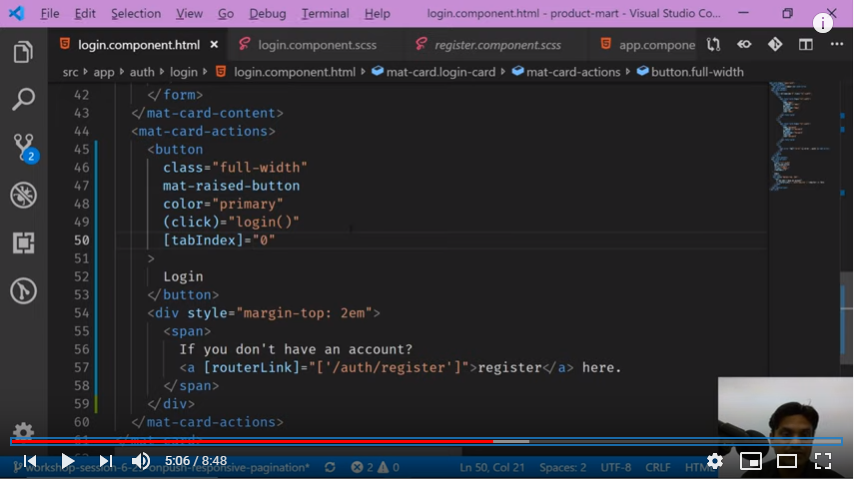Click the YouTube info card icon

[823, 23]
